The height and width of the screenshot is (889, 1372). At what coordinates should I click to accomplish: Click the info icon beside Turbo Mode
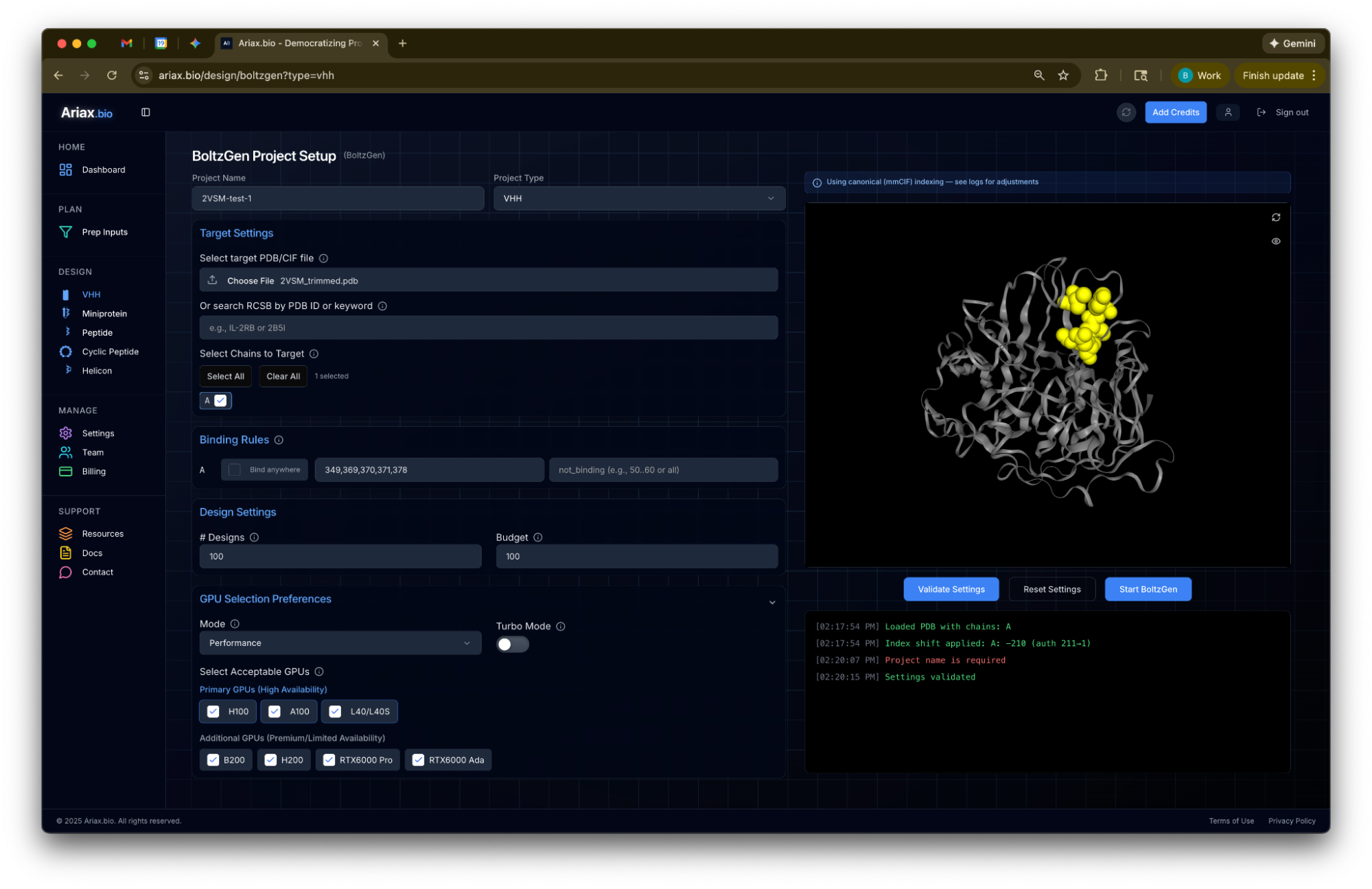coord(561,627)
